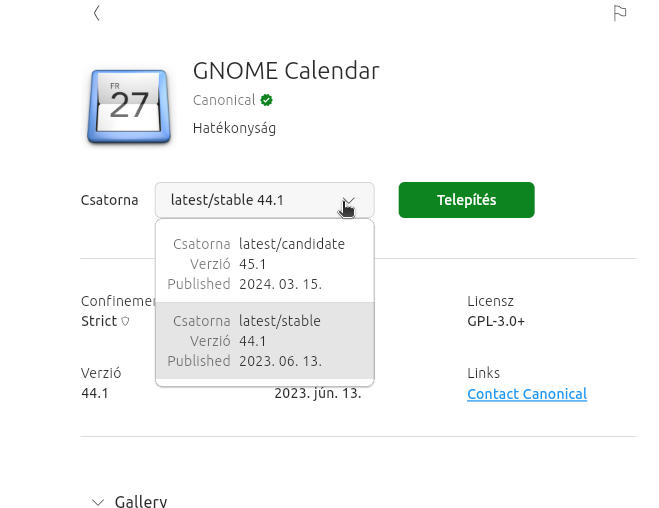659x508 pixels.
Task: Collapse the Gallery section chevron
Action: [98, 502]
